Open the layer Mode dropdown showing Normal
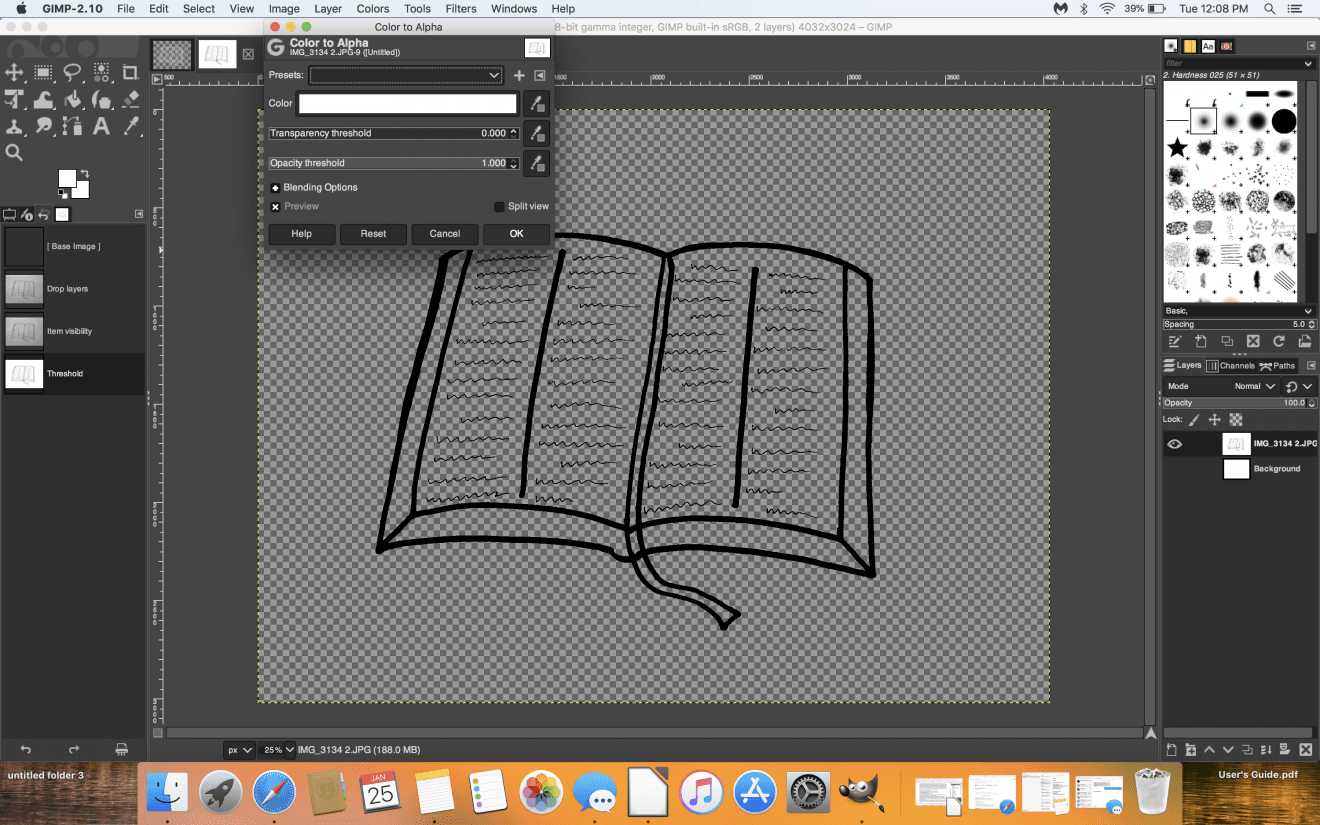The image size is (1320, 825). click(1252, 386)
